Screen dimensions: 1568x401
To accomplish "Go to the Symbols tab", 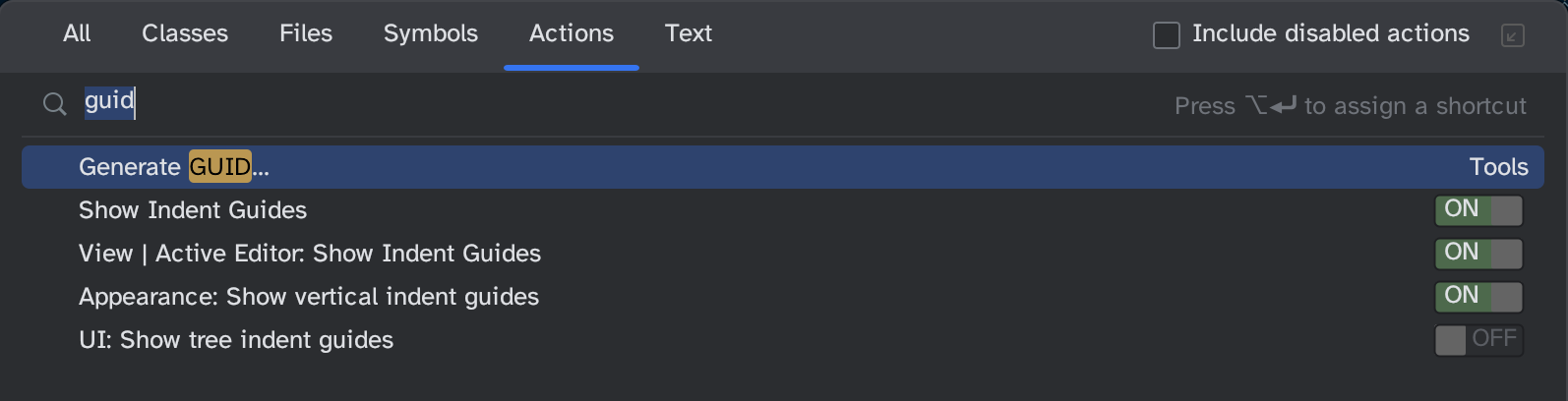I will (x=431, y=33).
